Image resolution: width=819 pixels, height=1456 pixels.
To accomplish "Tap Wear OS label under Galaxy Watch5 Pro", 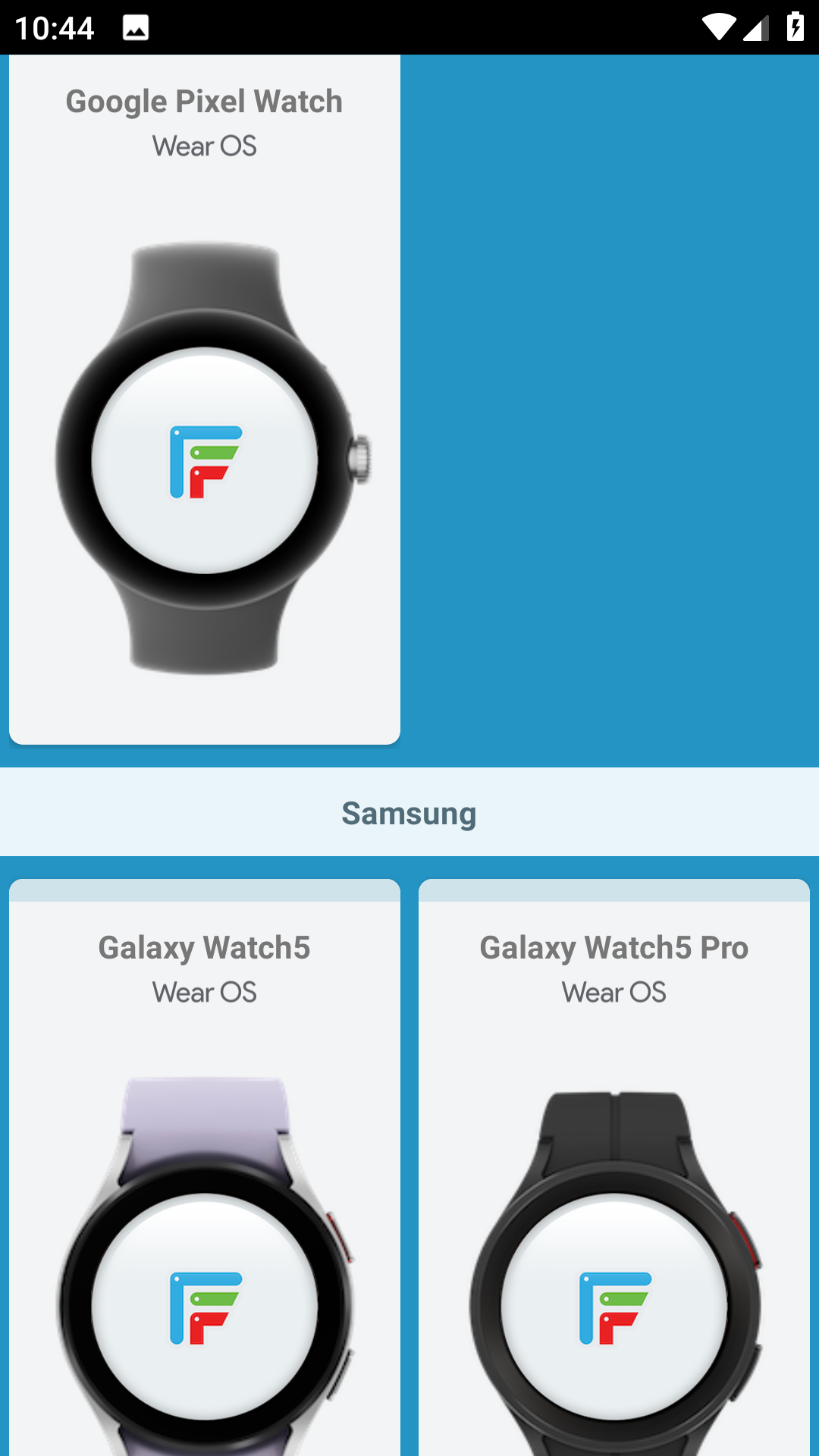I will [614, 993].
